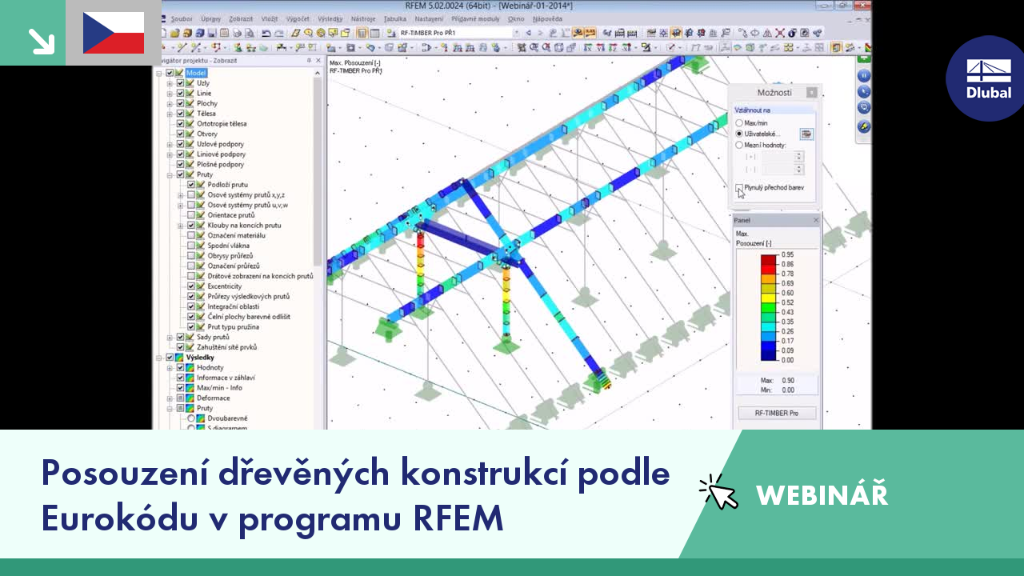Click the red X delete toolbar icon
This screenshot has height=576, width=1024.
780,33
